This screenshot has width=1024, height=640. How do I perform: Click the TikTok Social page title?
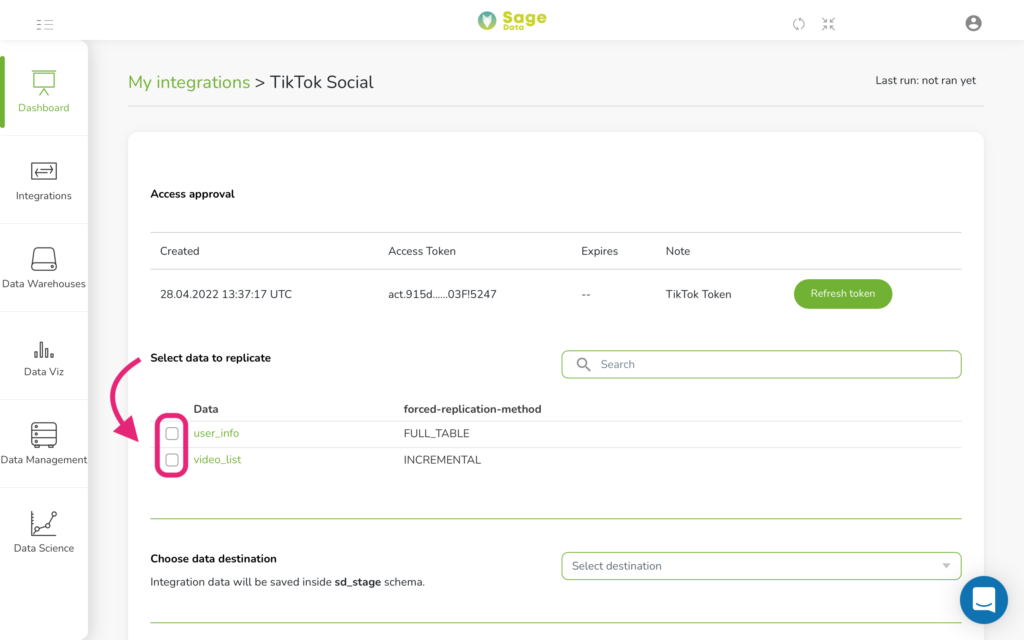point(321,82)
